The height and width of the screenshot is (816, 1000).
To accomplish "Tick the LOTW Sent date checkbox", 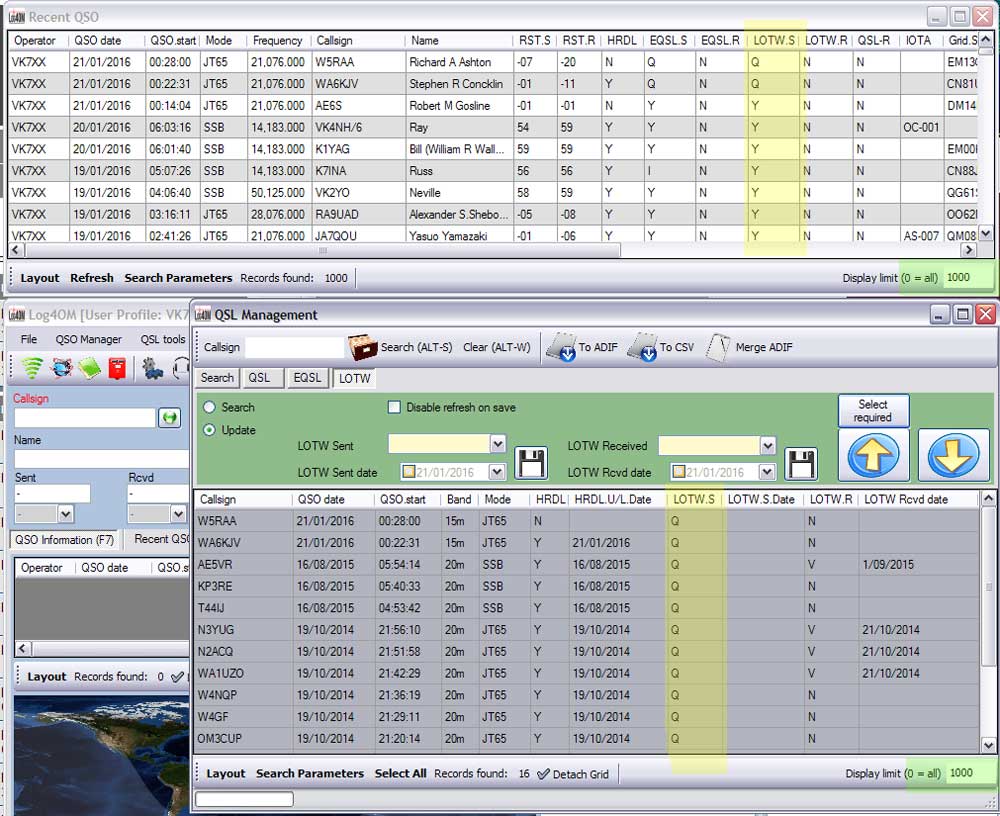I will (x=409, y=472).
